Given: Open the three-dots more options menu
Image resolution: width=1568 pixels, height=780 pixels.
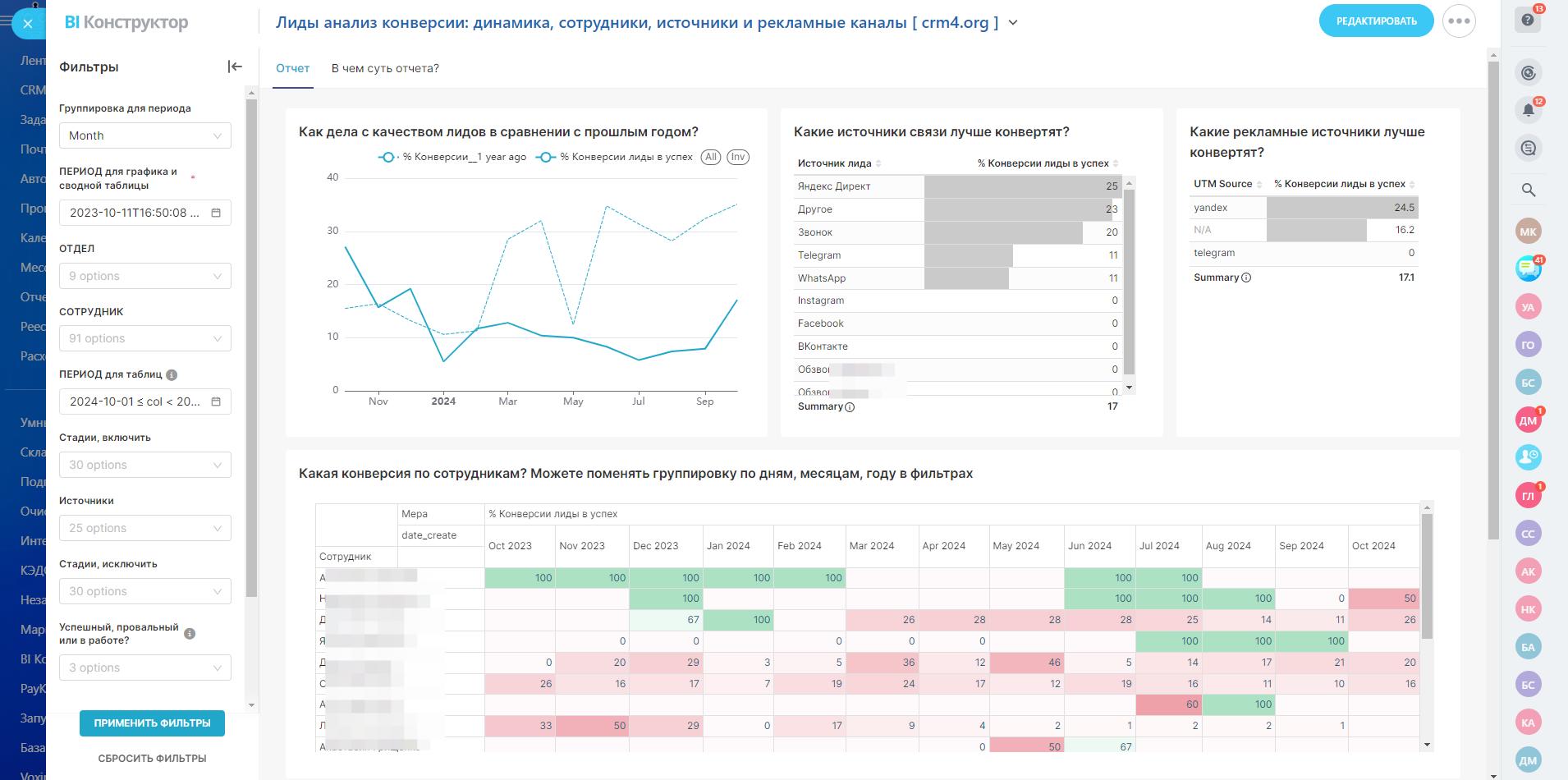Looking at the screenshot, I should (1459, 21).
